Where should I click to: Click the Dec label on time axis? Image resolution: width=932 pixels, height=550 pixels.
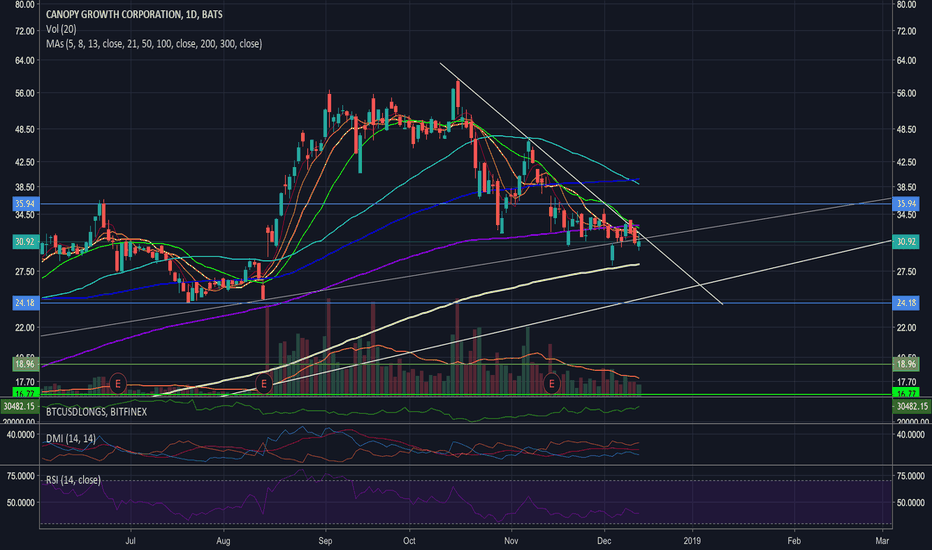pos(604,540)
